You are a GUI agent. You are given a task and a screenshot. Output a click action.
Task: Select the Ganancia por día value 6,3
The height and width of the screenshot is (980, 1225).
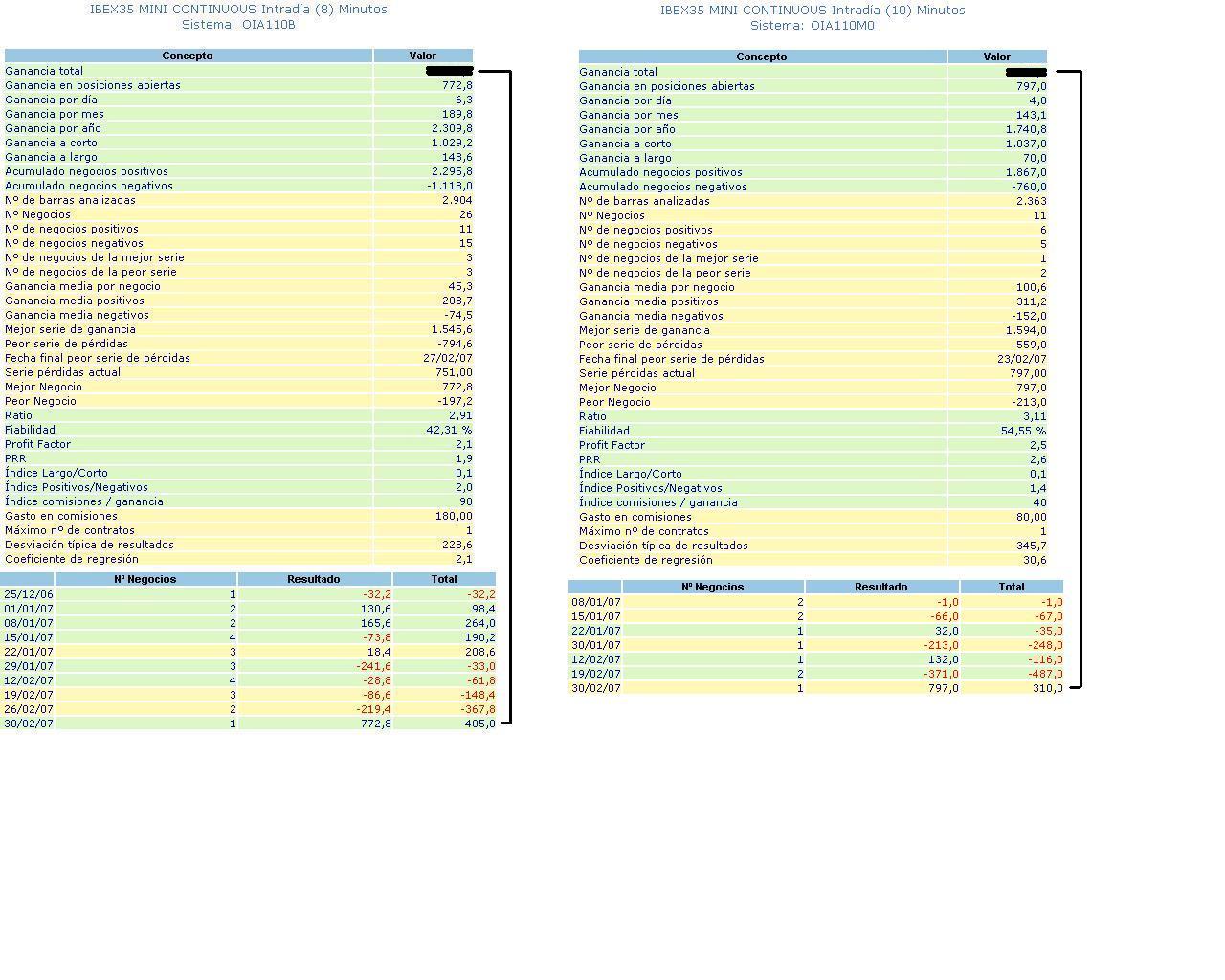pyautogui.click(x=464, y=100)
